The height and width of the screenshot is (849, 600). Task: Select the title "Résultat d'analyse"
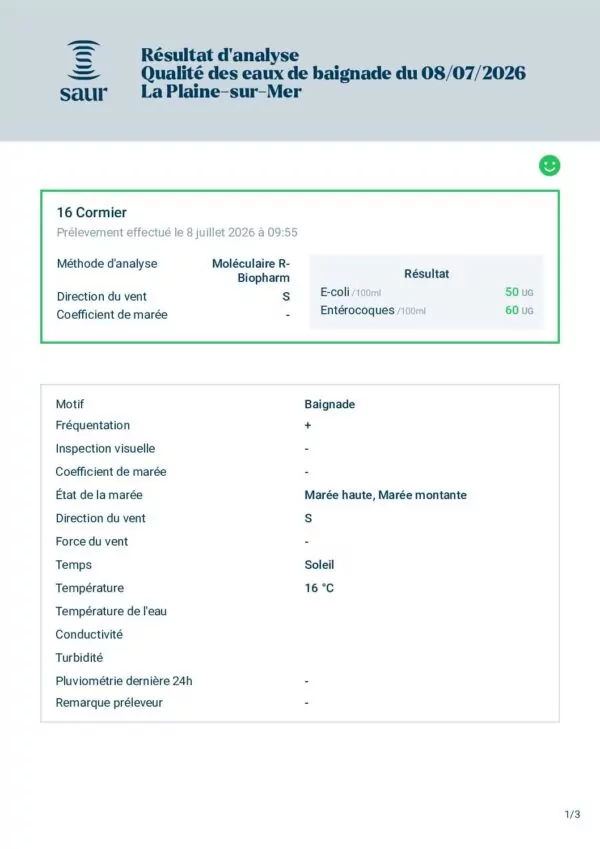220,55
